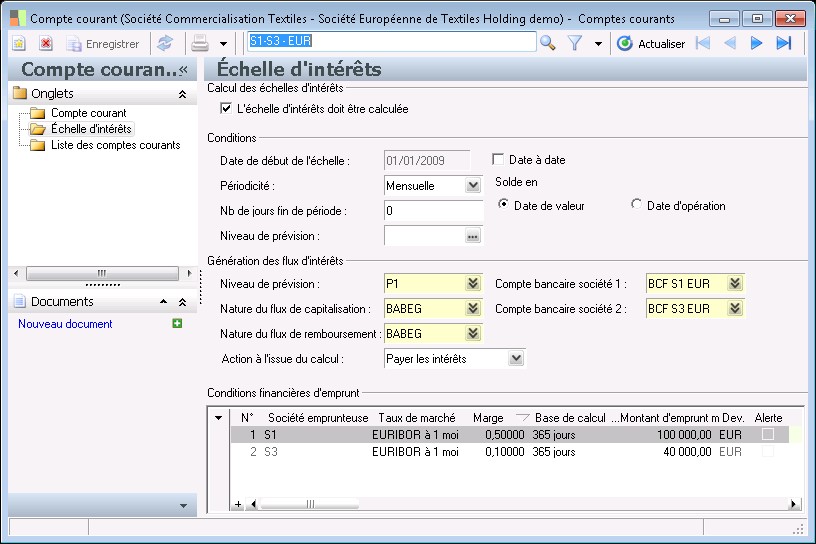Viewport: 816px width, 544px height.
Task: Select the S3 row in financial conditions table
Action: [510, 451]
